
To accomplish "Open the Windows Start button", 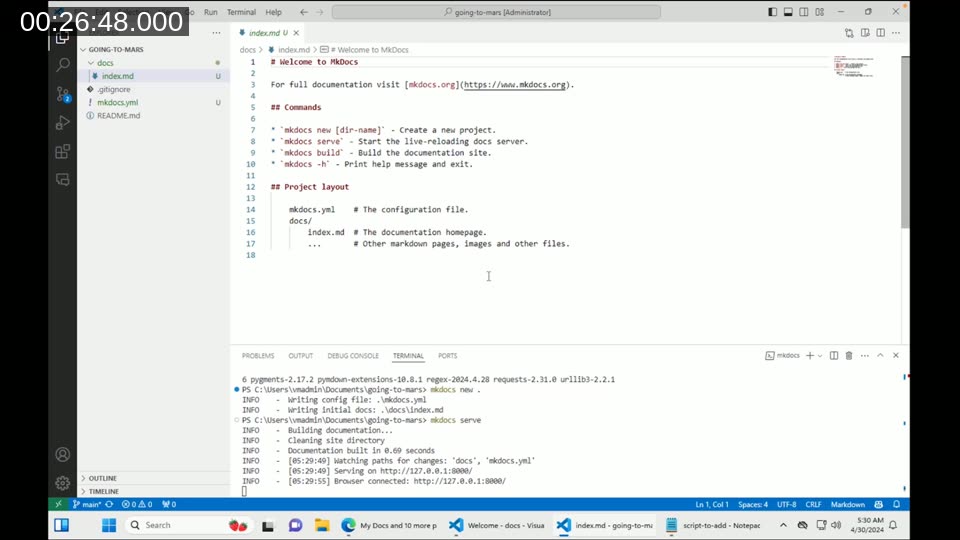I will click(109, 525).
